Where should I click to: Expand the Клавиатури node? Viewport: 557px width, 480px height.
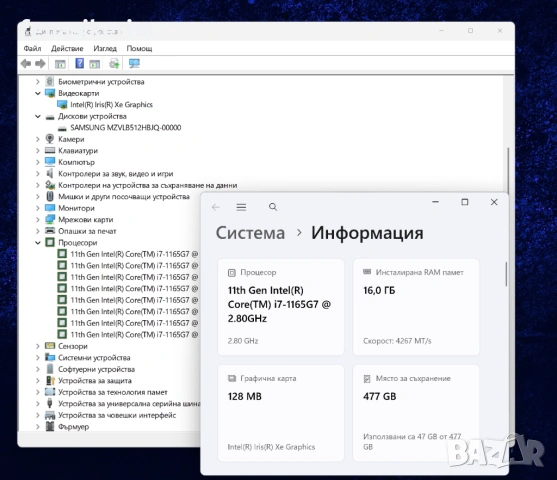(x=38, y=151)
